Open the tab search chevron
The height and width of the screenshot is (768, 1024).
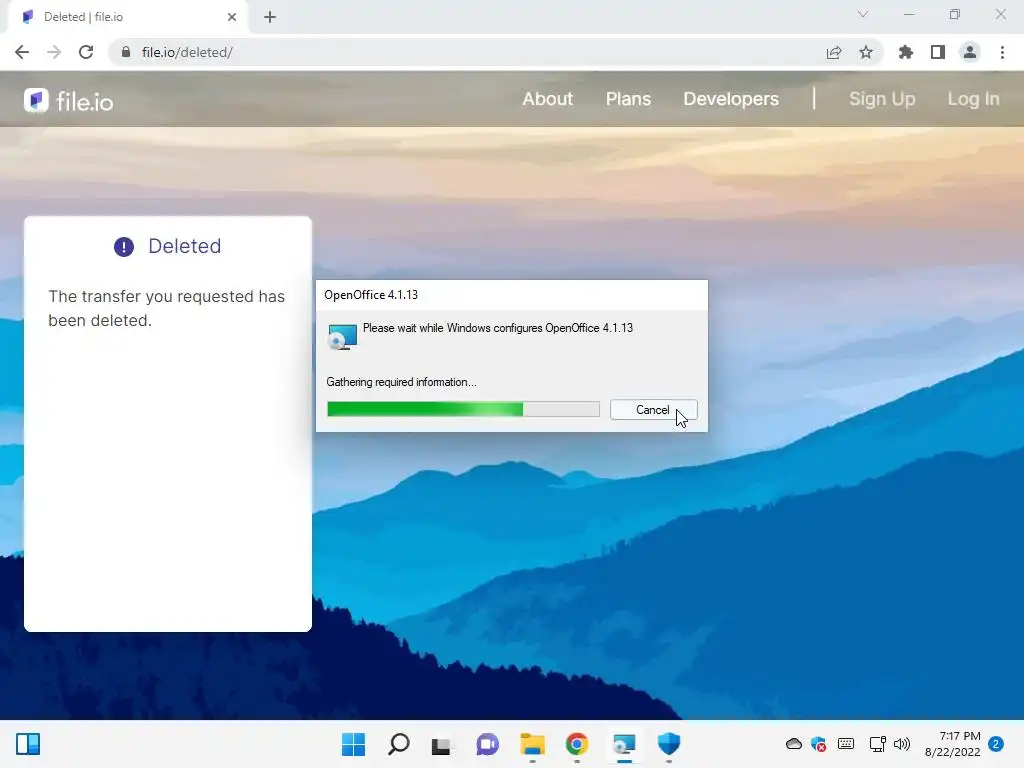pos(863,14)
